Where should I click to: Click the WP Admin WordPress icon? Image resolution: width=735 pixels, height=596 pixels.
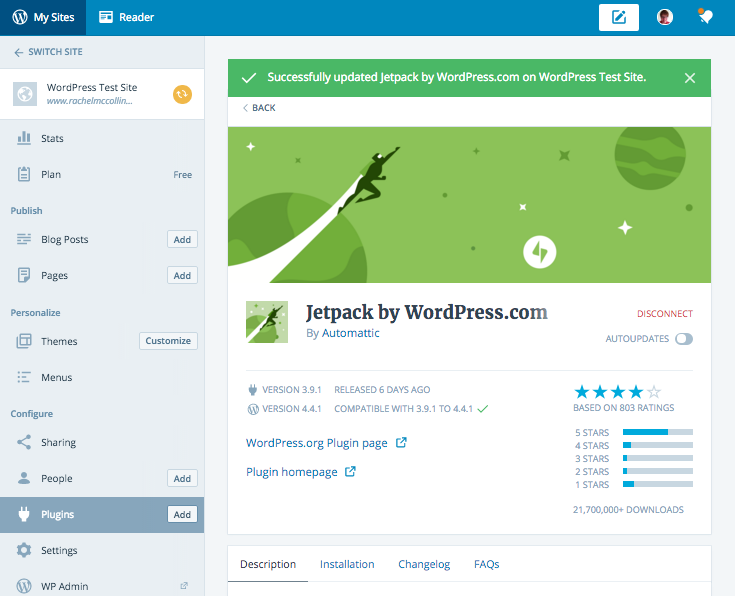(24, 586)
